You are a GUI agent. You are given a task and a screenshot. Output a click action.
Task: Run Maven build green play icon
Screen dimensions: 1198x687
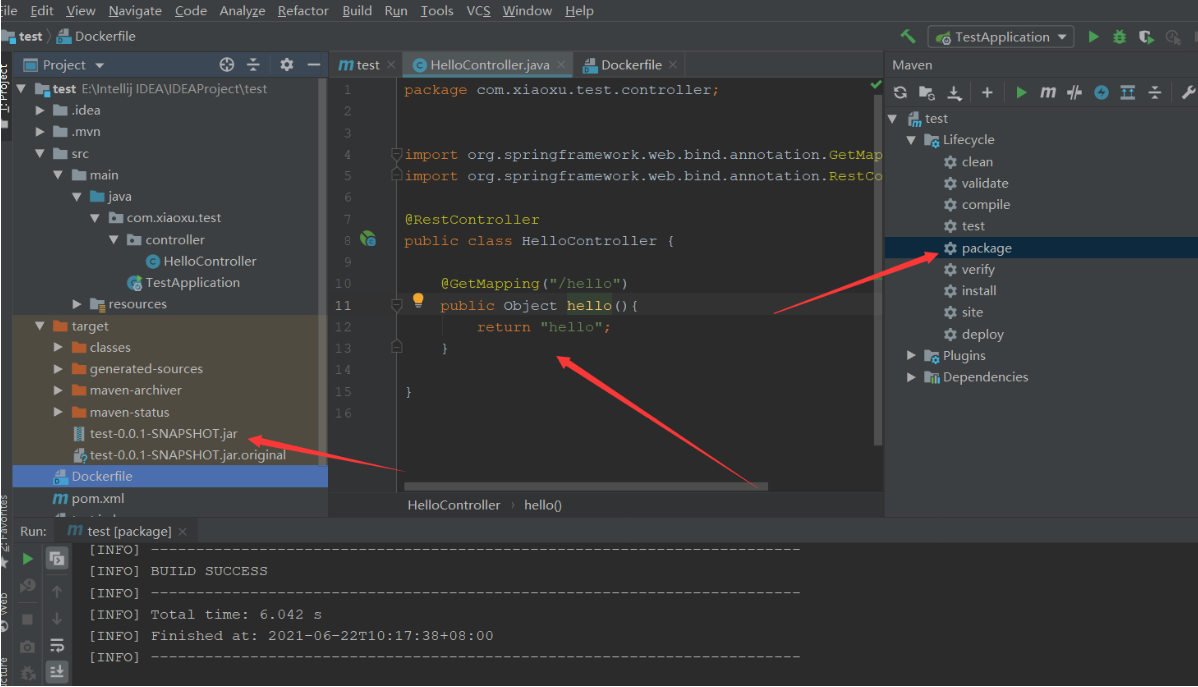tap(1022, 92)
